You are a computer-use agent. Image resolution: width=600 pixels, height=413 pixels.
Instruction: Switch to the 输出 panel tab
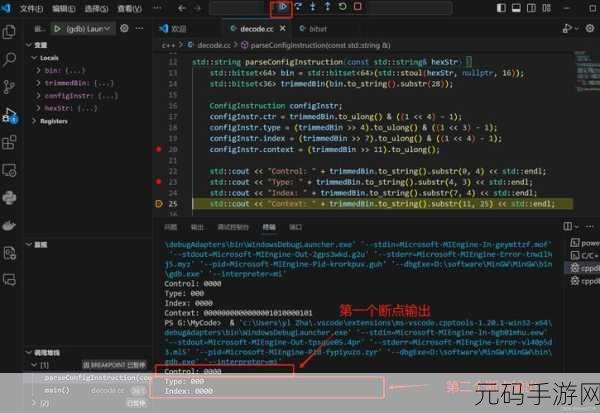click(x=197, y=227)
